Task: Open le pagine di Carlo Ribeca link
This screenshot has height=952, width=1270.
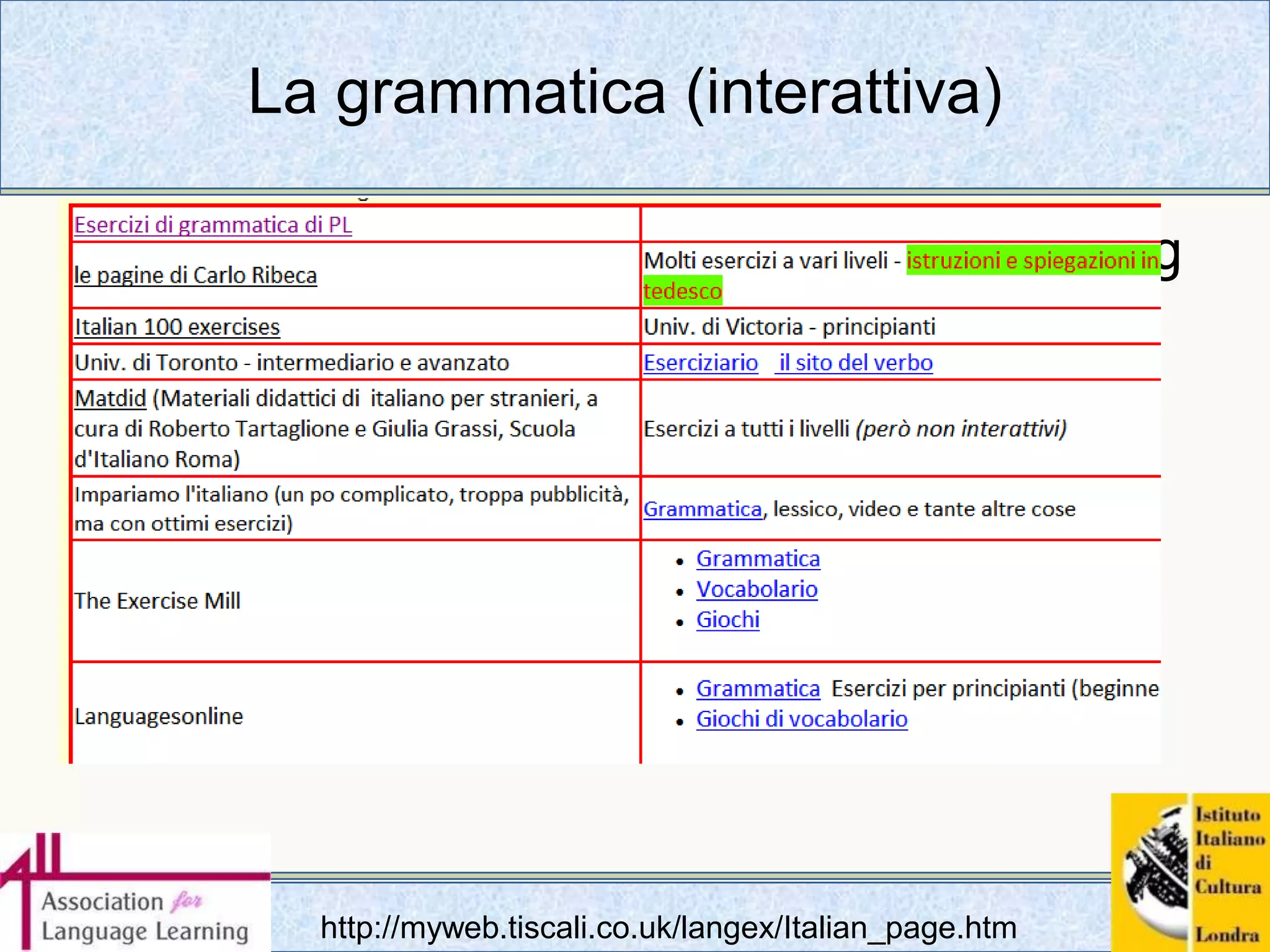Action: pyautogui.click(x=195, y=275)
